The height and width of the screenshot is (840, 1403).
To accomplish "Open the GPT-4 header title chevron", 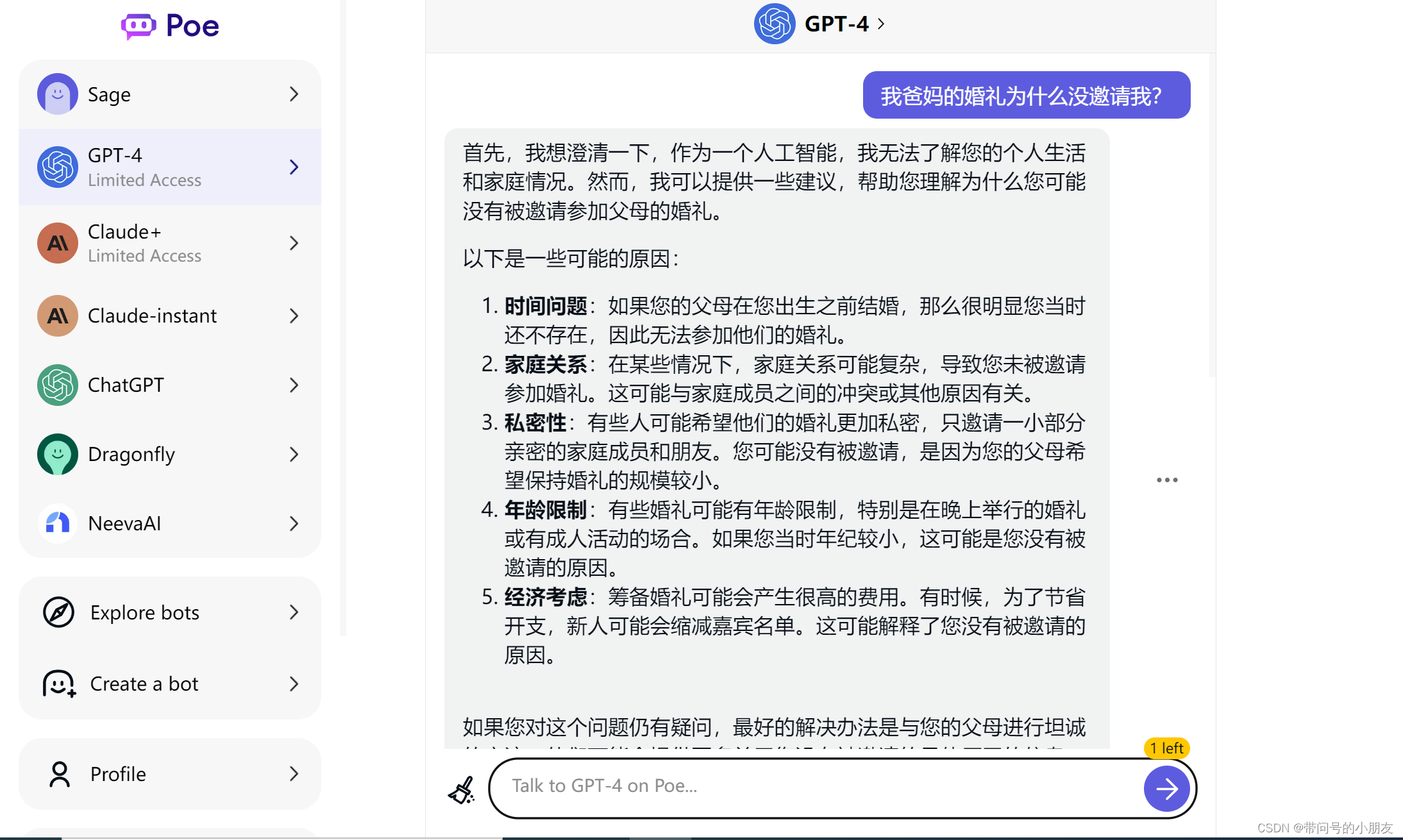I will click(881, 24).
